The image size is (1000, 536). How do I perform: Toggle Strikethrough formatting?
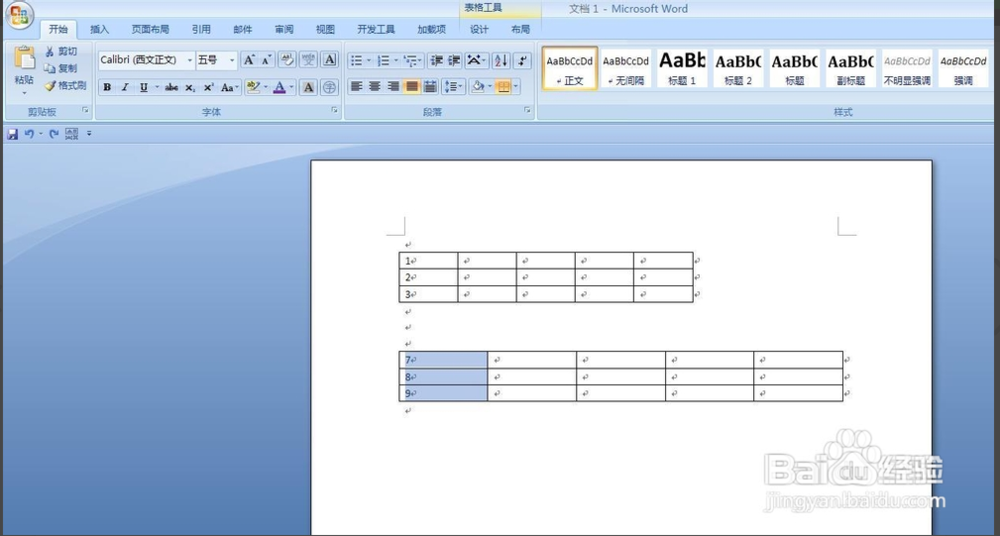point(171,87)
